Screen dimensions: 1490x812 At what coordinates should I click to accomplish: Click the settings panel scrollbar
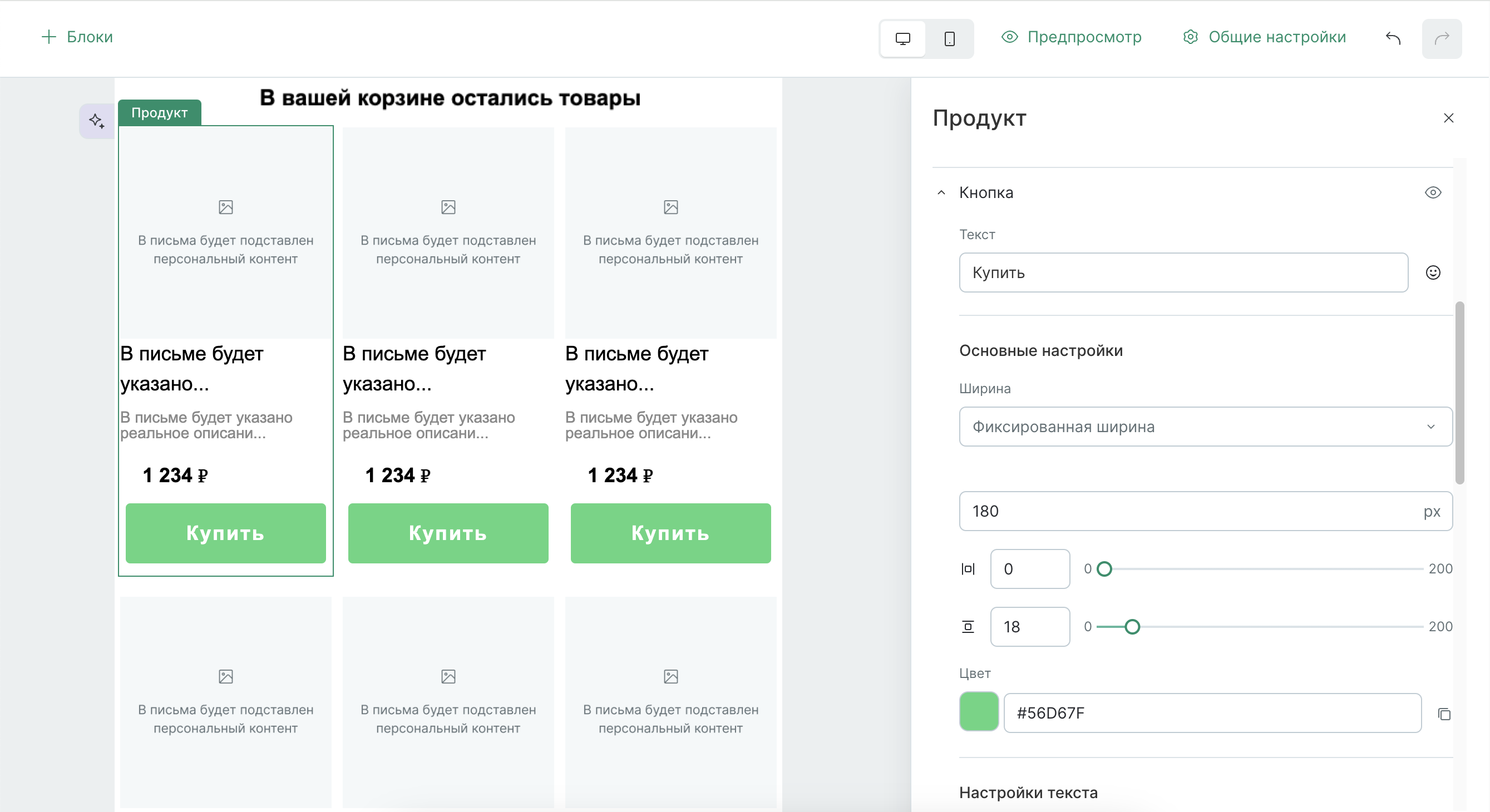(1460, 393)
